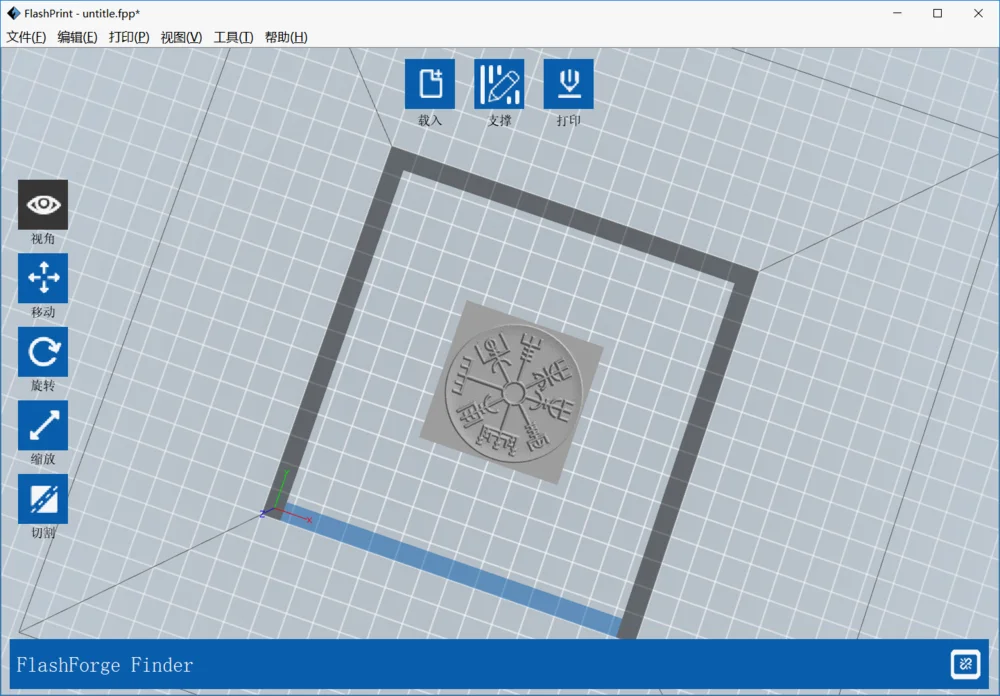Screen dimensions: 1000x696
Task: Open the 视图(V) menu
Action: 181,37
